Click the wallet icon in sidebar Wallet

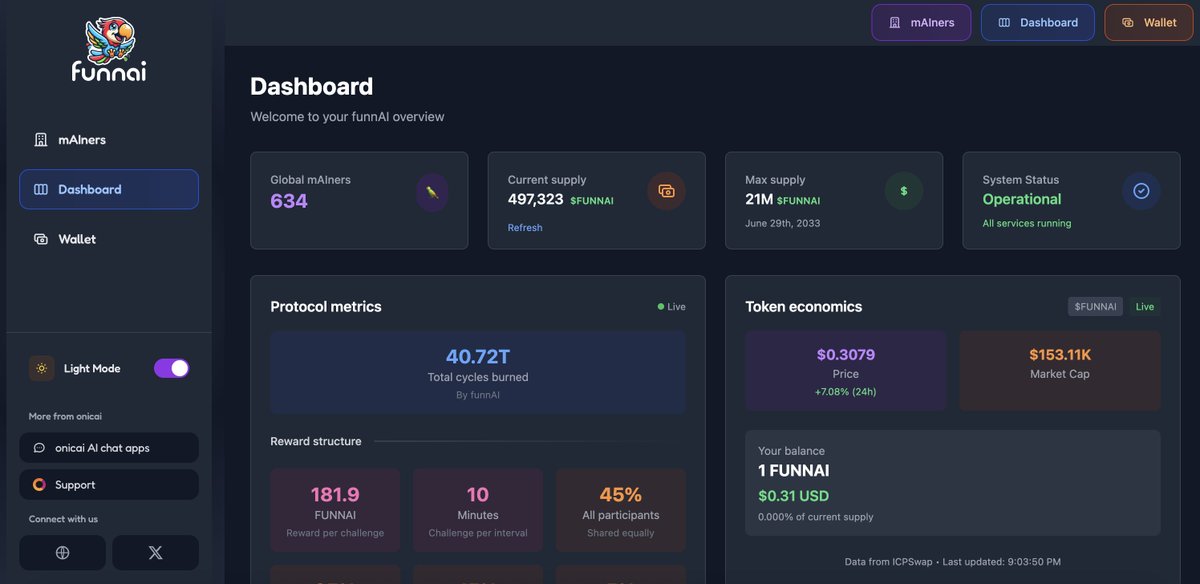(41, 239)
